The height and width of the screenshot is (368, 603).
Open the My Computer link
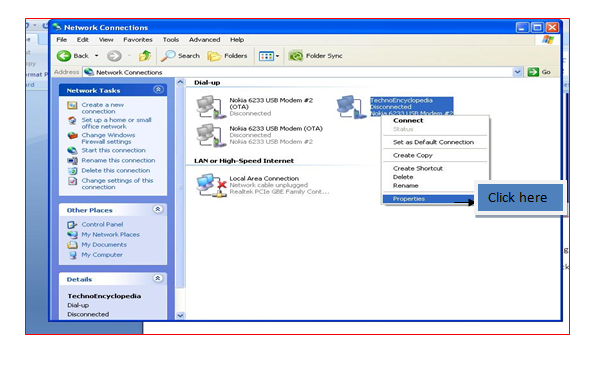(102, 255)
